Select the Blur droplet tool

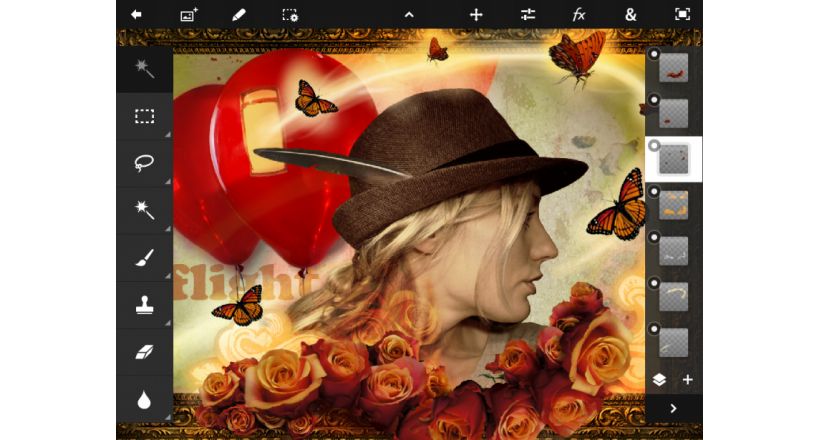click(144, 400)
